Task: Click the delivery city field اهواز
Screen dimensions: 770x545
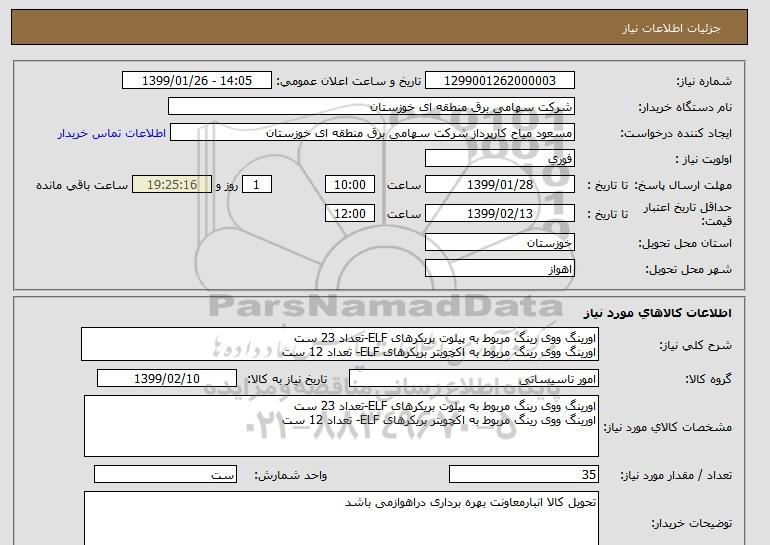Action: [500, 268]
